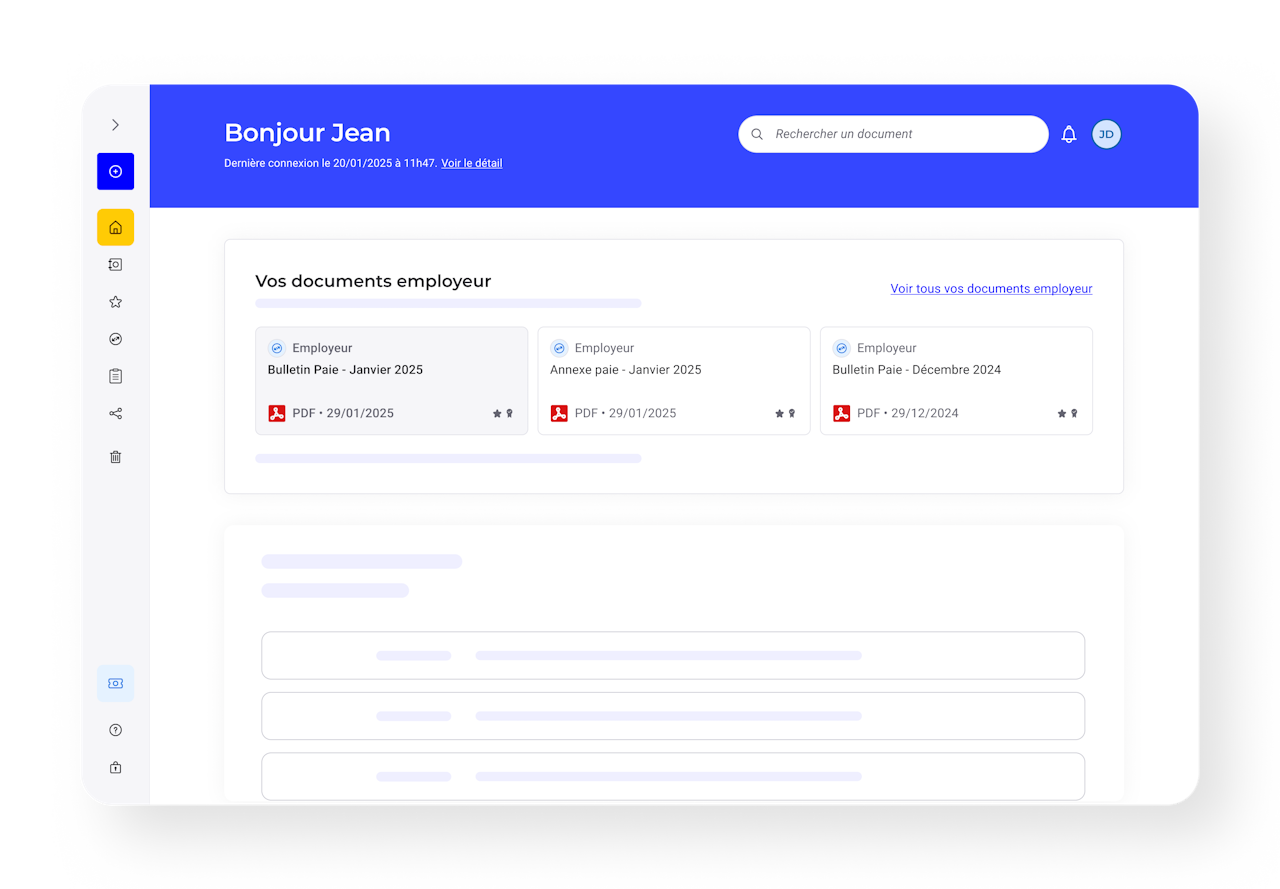Click the blue ticket icon in sidebar
This screenshot has width=1280, height=889.
115,683
